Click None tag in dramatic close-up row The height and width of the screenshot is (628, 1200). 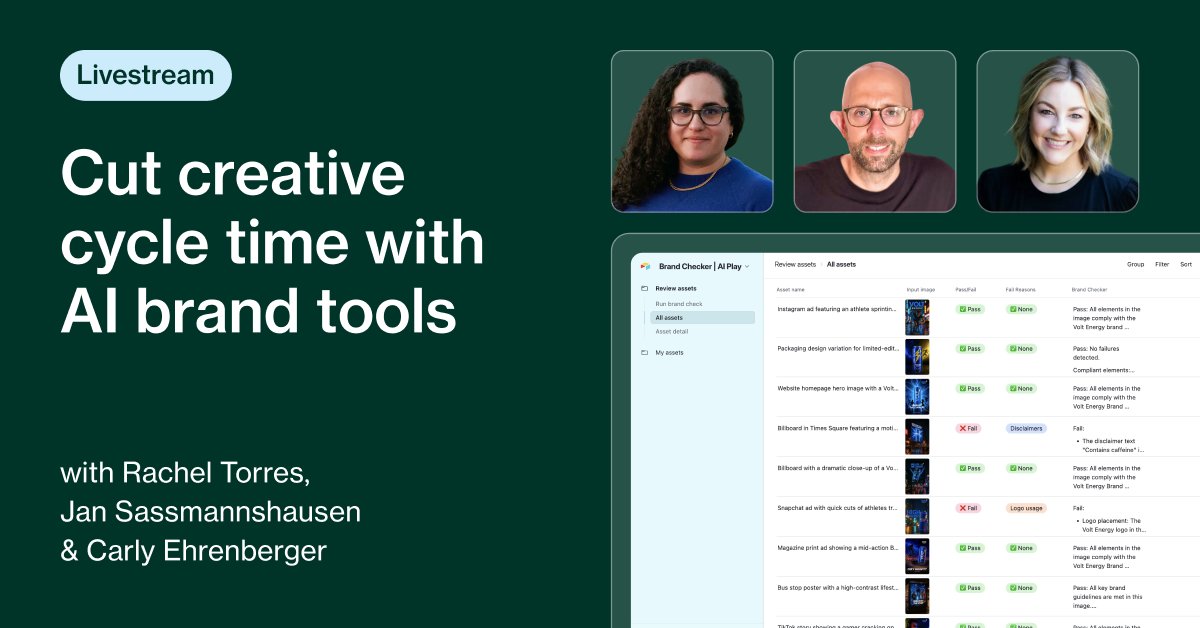pyautogui.click(x=1021, y=468)
